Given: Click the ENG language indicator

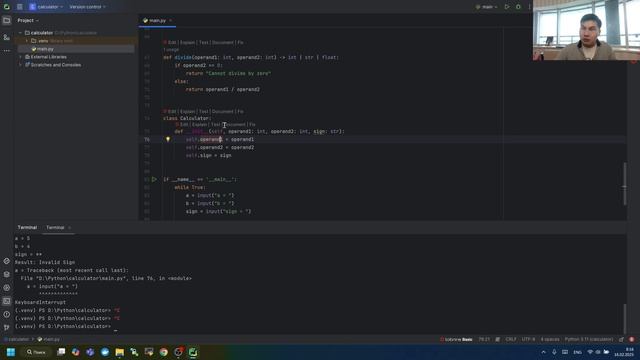Looking at the screenshot, I should (x=577, y=352).
